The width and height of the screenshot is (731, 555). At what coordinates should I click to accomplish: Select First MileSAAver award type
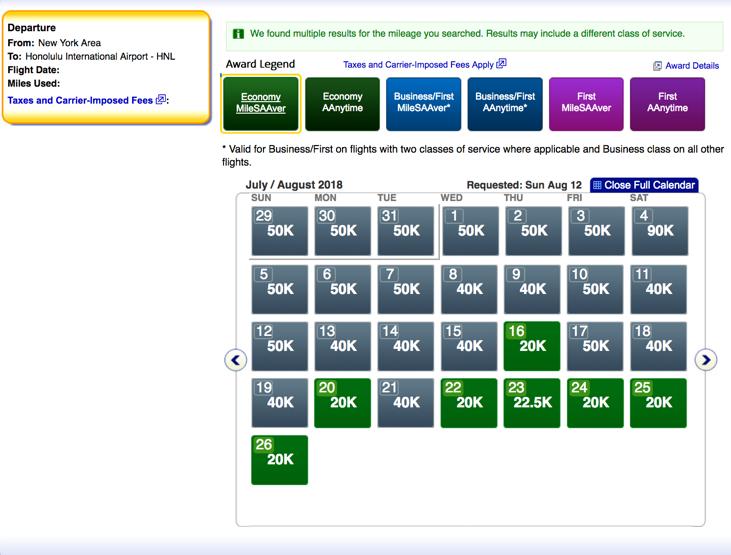coord(586,104)
